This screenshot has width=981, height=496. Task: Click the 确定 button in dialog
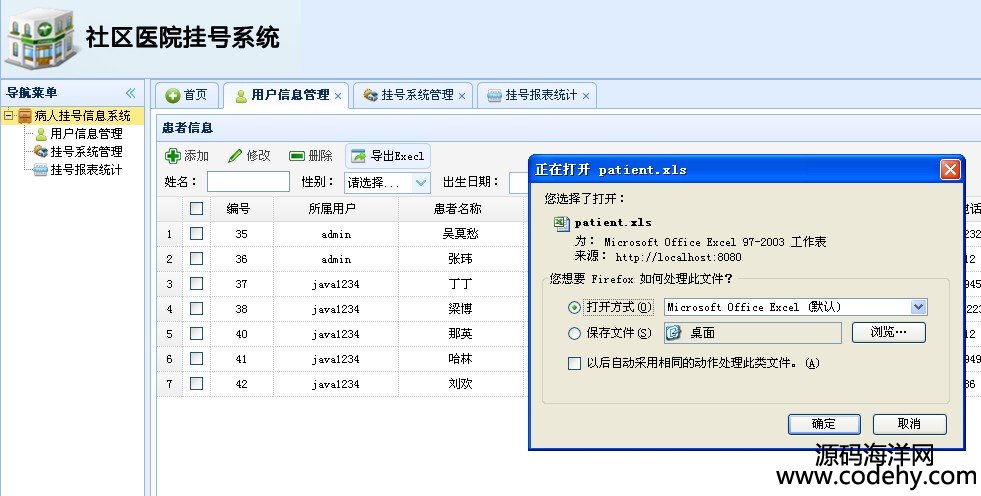click(824, 424)
